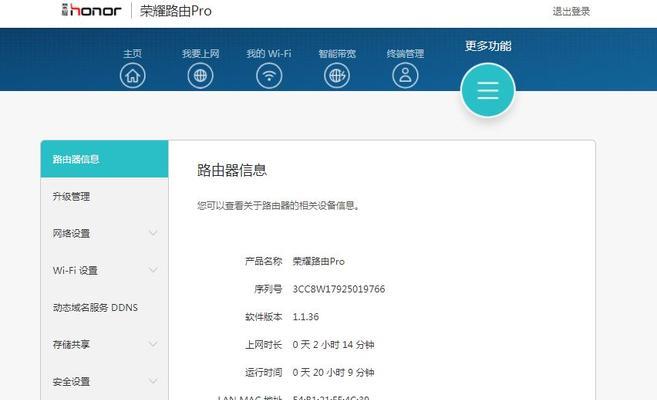This screenshot has width=657, height=400.
Task: Click the 产品名称 label
Action: (264, 261)
